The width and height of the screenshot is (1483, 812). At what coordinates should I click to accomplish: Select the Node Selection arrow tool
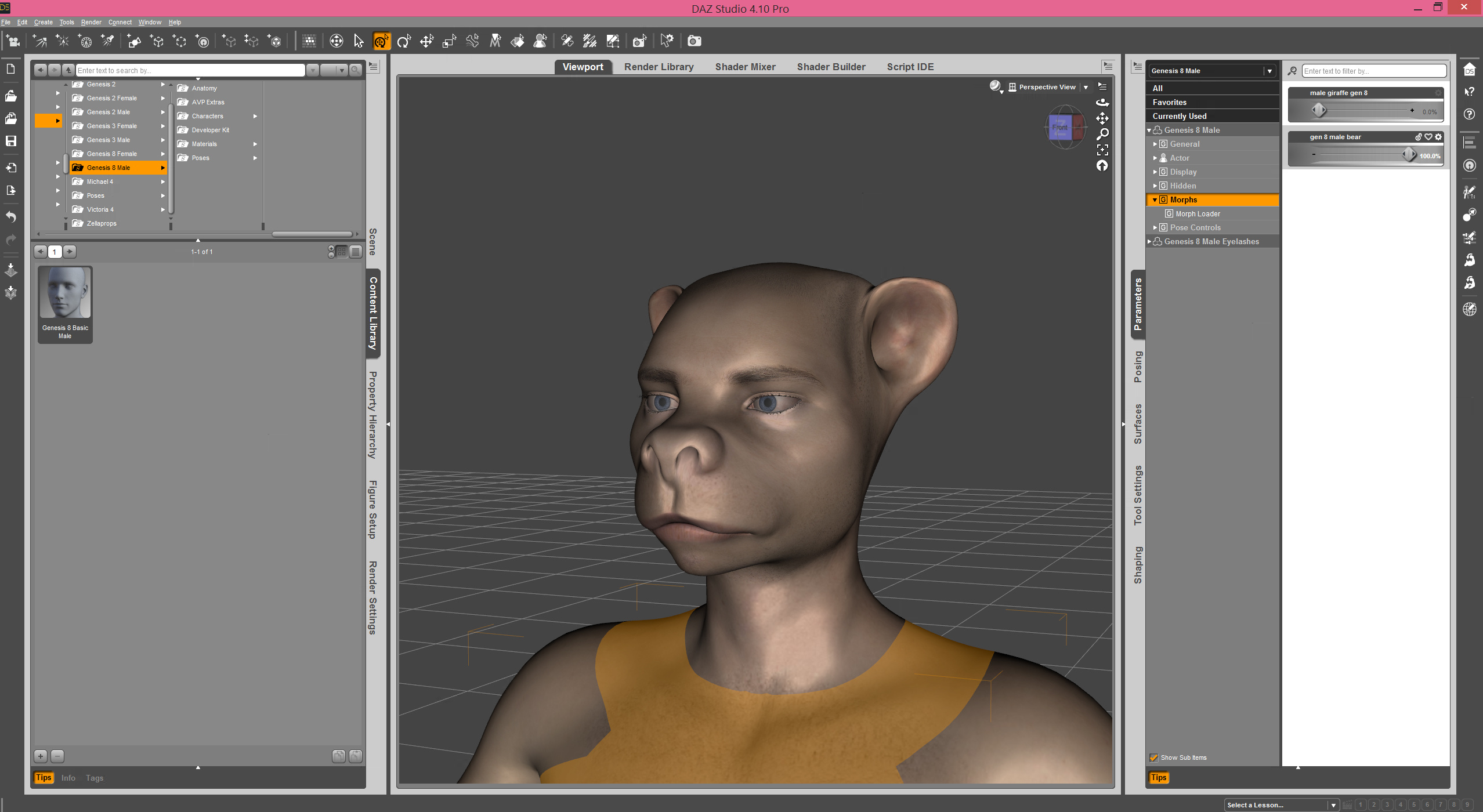359,41
